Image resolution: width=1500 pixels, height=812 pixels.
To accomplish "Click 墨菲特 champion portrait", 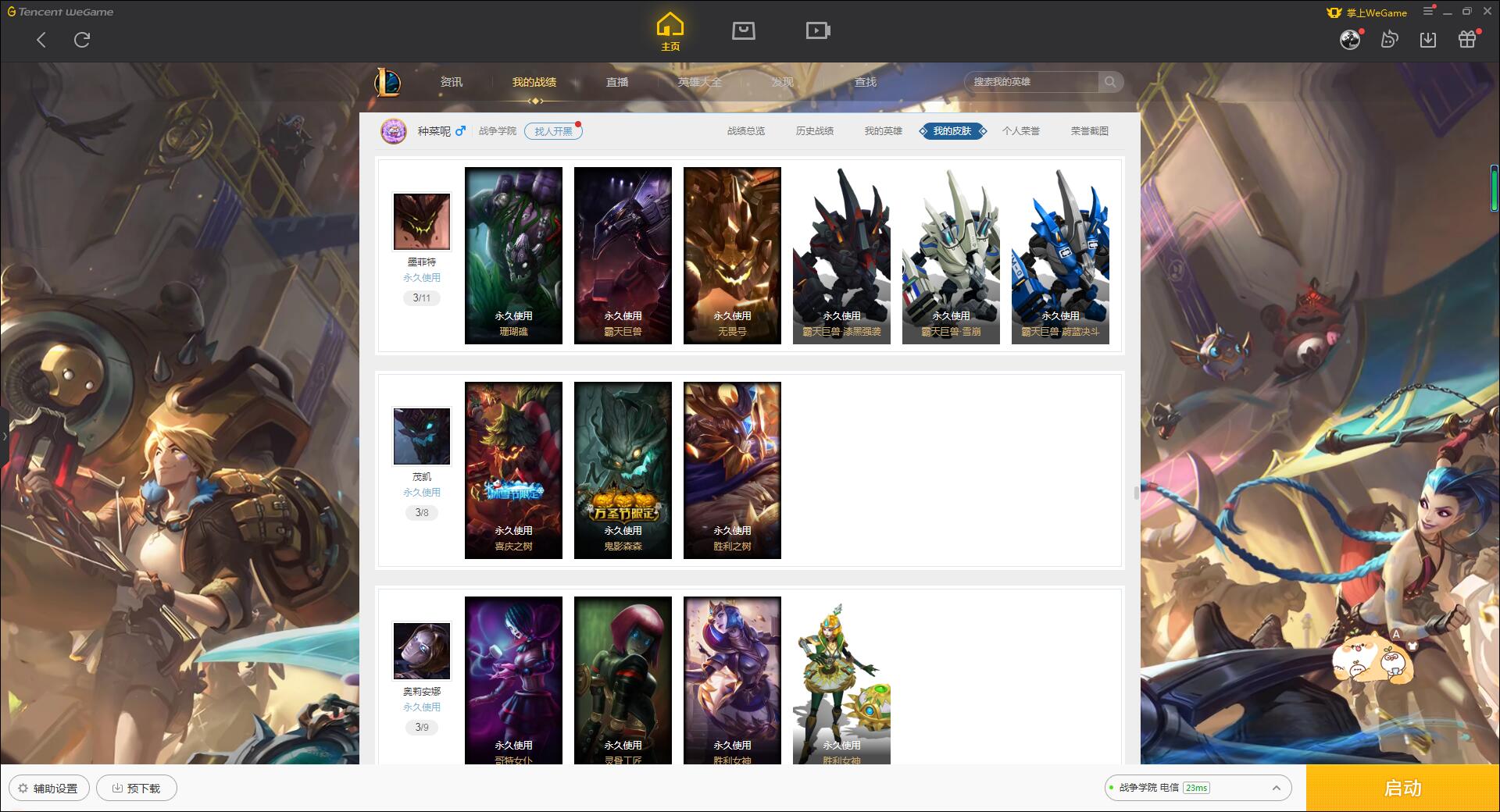I will click(422, 222).
